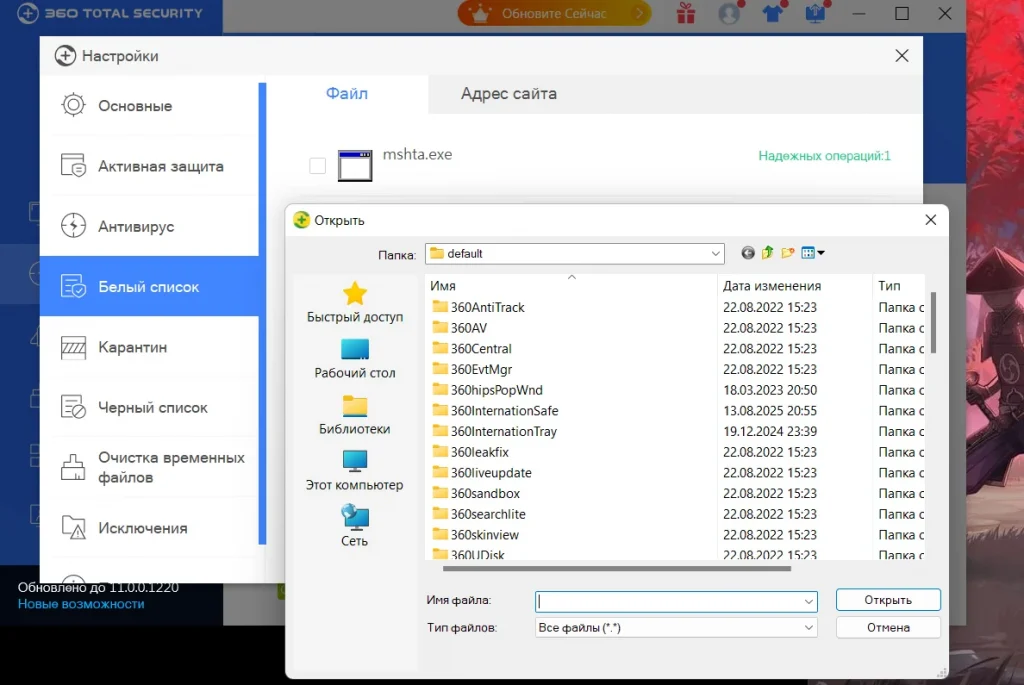This screenshot has width=1024, height=685.
Task: Close the Открыть file dialog
Action: point(931,220)
